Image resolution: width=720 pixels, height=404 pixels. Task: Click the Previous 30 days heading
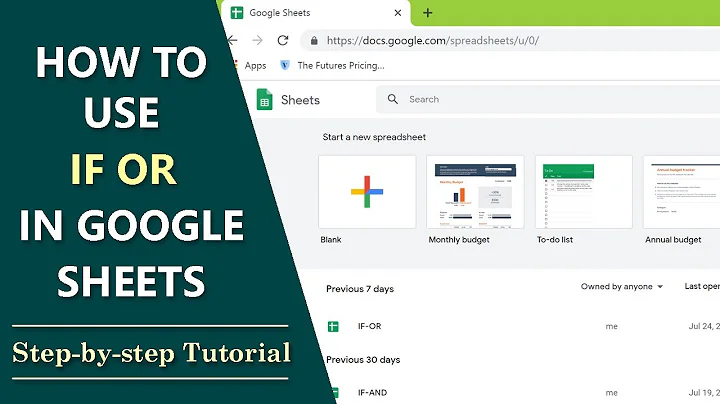363,360
